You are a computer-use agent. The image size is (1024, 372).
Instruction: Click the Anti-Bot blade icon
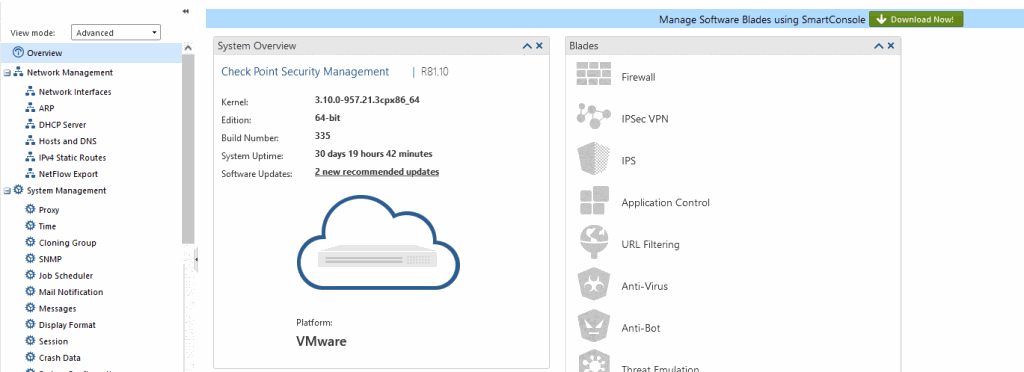(x=594, y=327)
